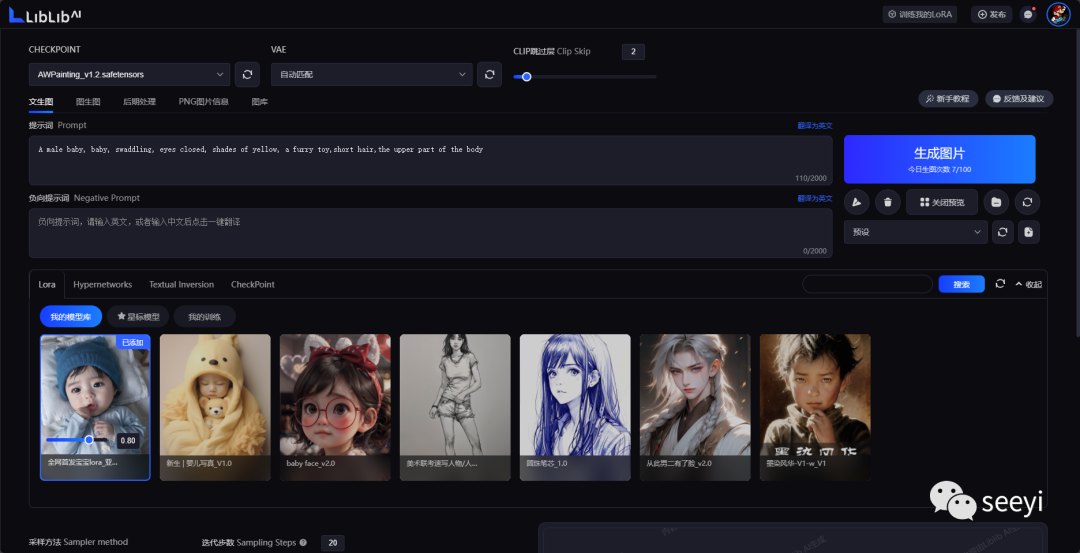Toggle the 关闭预览 preview button
This screenshot has width=1080, height=553.
941,202
